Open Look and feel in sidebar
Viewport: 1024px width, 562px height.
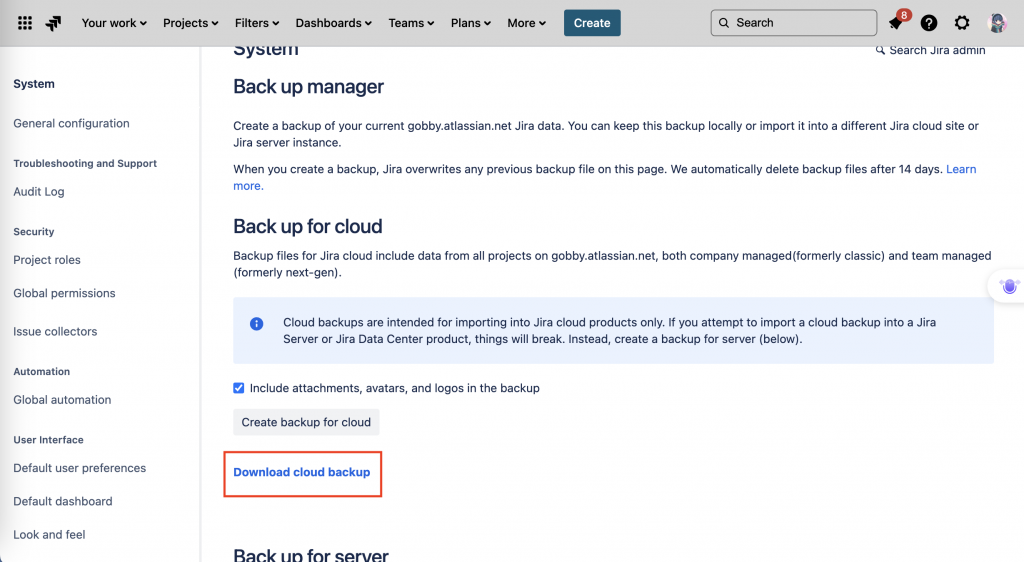[x=49, y=535]
